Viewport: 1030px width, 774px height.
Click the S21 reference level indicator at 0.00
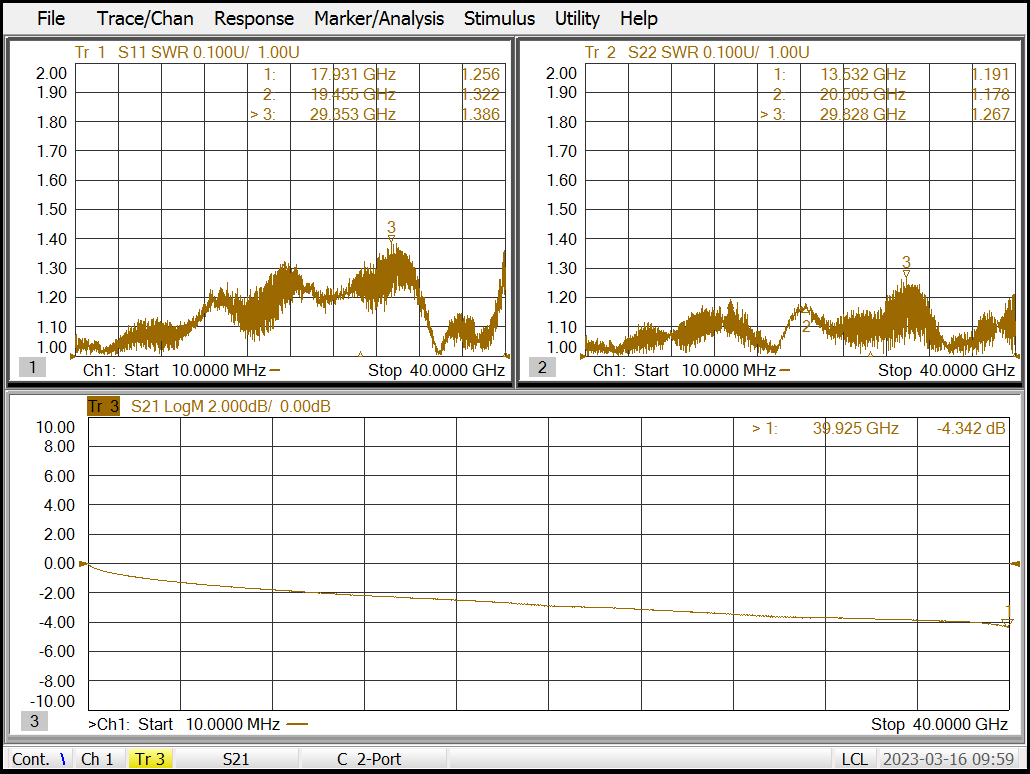point(84,564)
